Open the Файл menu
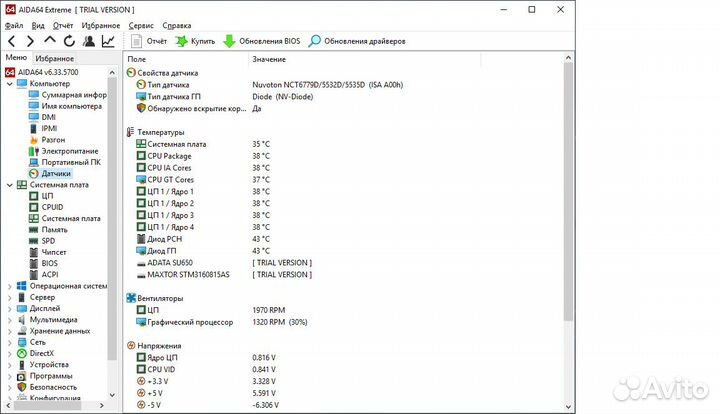 point(14,25)
